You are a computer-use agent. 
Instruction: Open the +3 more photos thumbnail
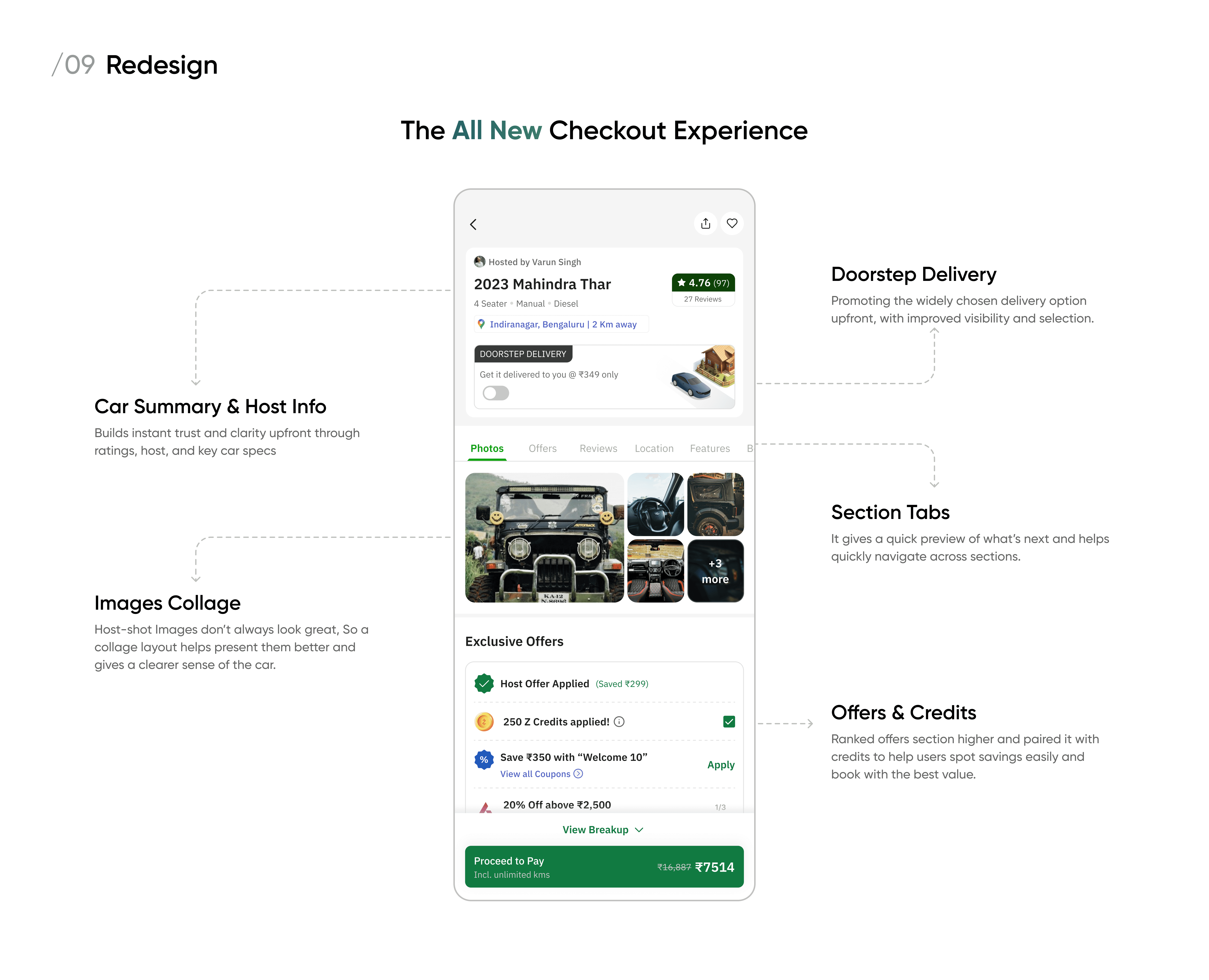715,571
